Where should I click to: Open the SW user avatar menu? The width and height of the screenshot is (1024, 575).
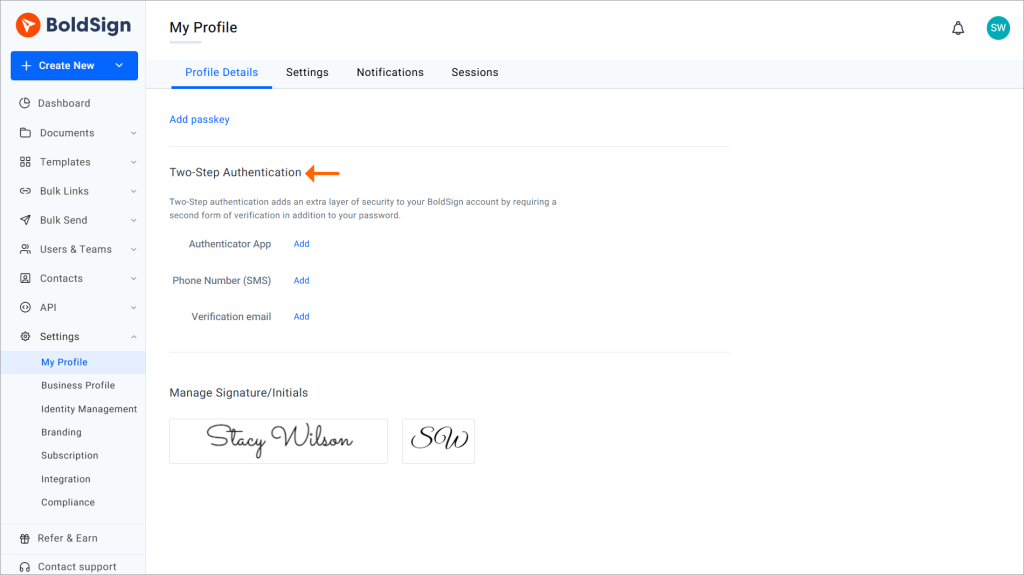(997, 28)
